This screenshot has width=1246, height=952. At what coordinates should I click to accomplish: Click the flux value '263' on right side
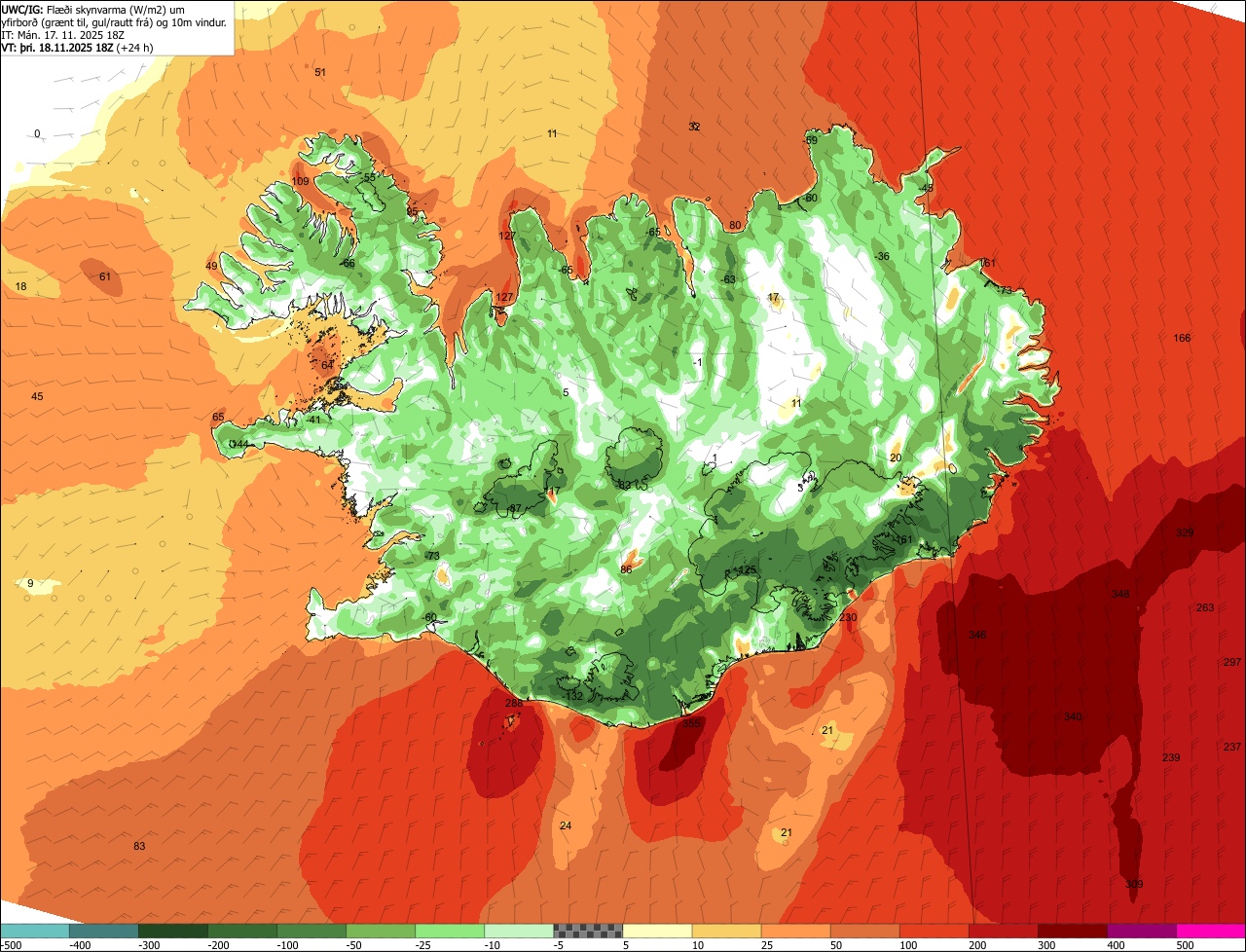click(1205, 607)
